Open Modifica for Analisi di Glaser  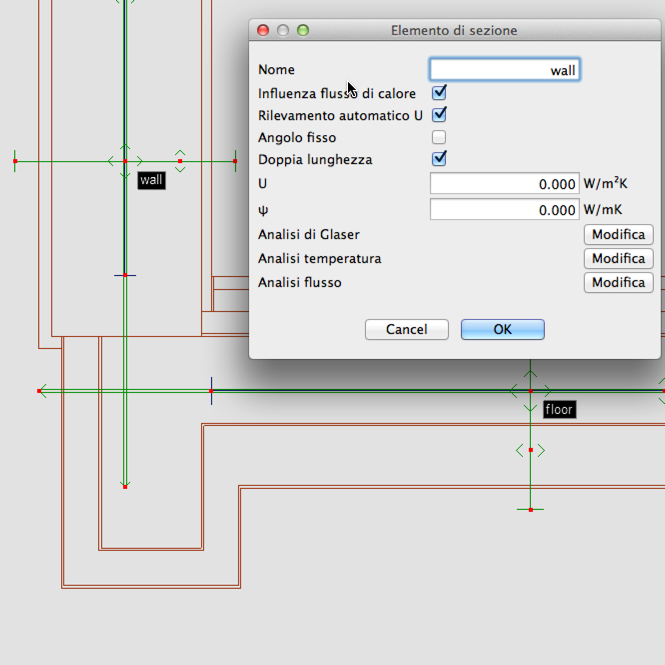[617, 234]
